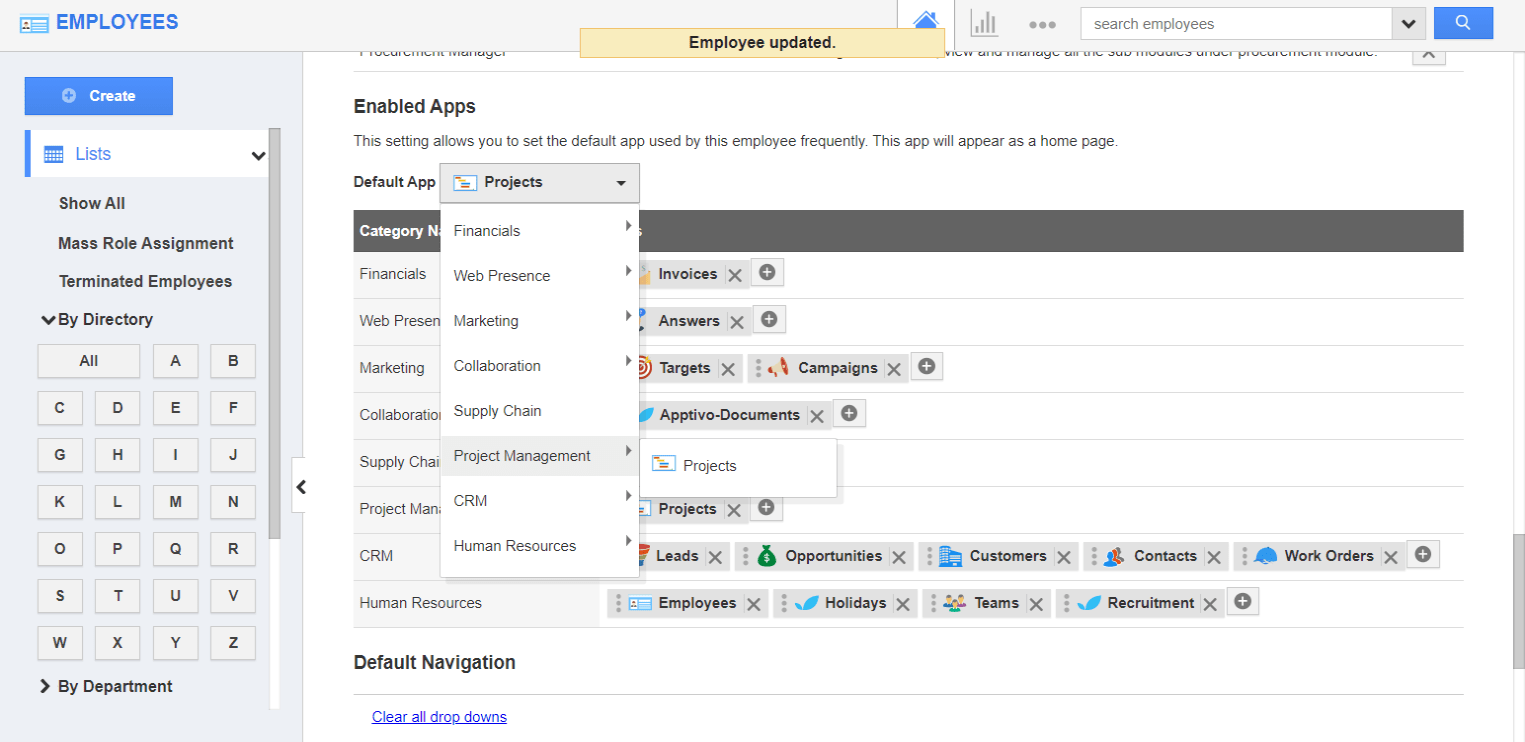Collapse the left sidebar arrow
Image resolution: width=1525 pixels, height=742 pixels.
coord(300,487)
